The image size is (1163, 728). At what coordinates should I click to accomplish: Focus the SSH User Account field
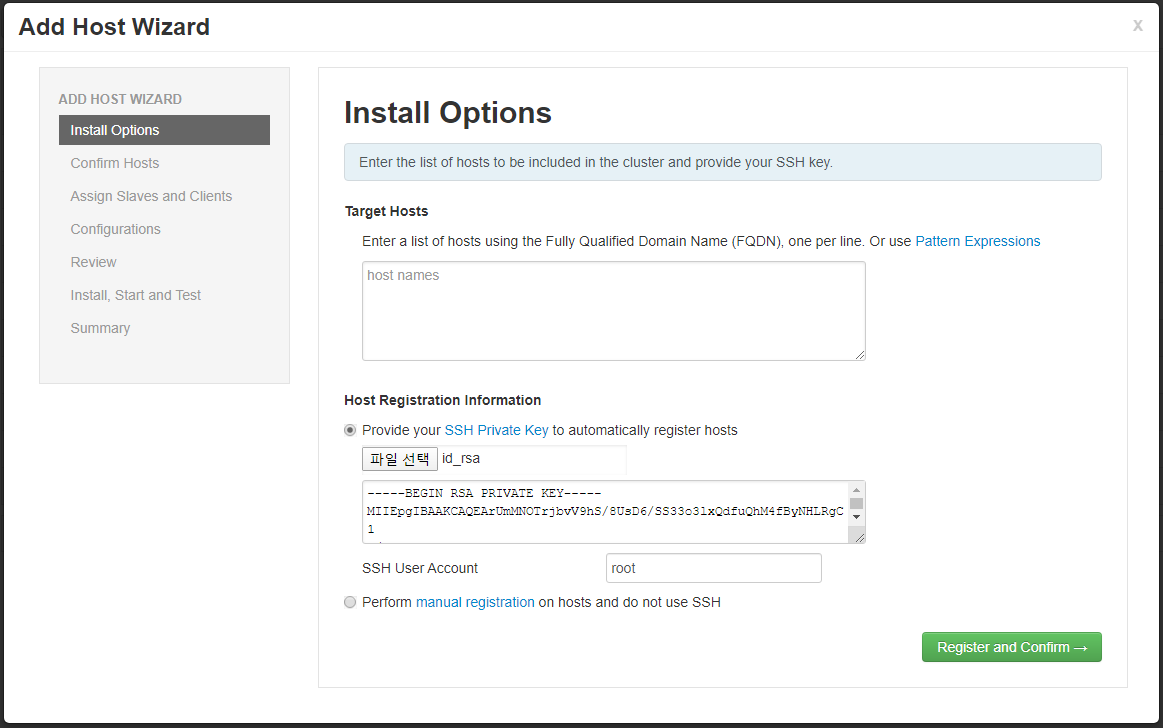click(713, 567)
